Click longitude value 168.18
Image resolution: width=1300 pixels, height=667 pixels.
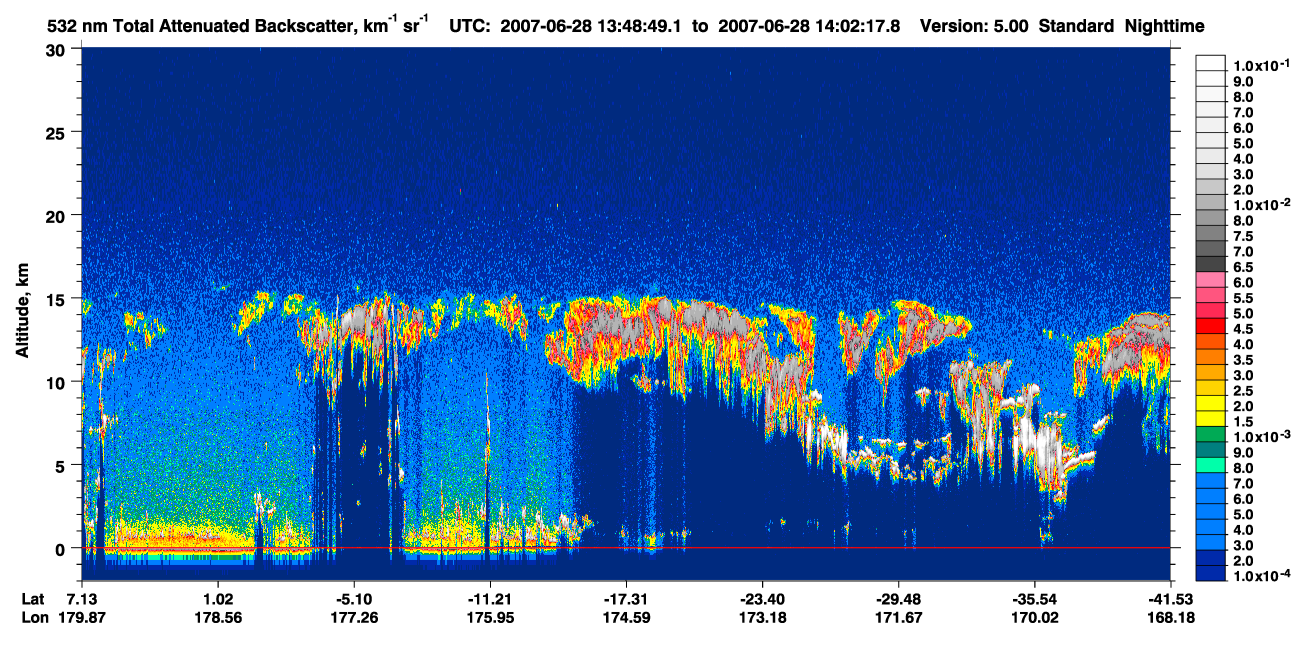click(x=1173, y=617)
